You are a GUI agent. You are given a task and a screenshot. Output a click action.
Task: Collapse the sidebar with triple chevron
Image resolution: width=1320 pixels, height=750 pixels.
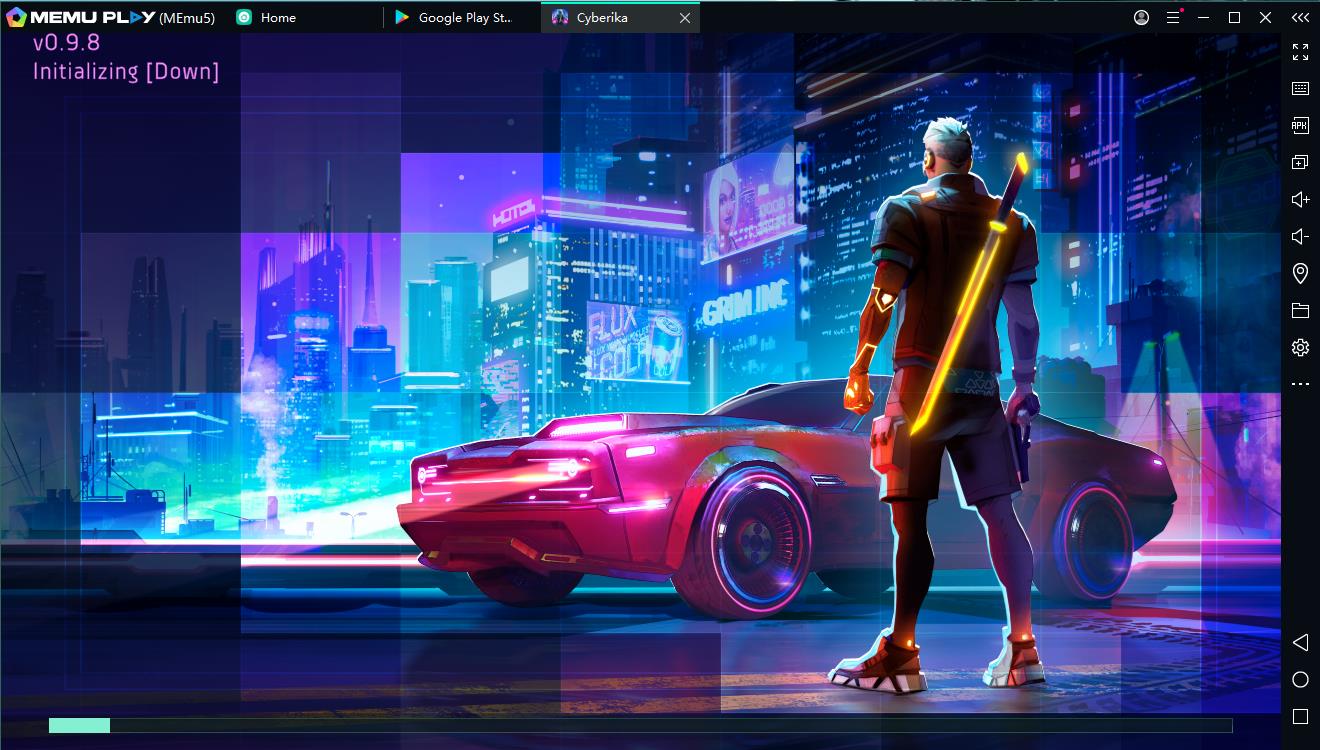tap(1299, 17)
